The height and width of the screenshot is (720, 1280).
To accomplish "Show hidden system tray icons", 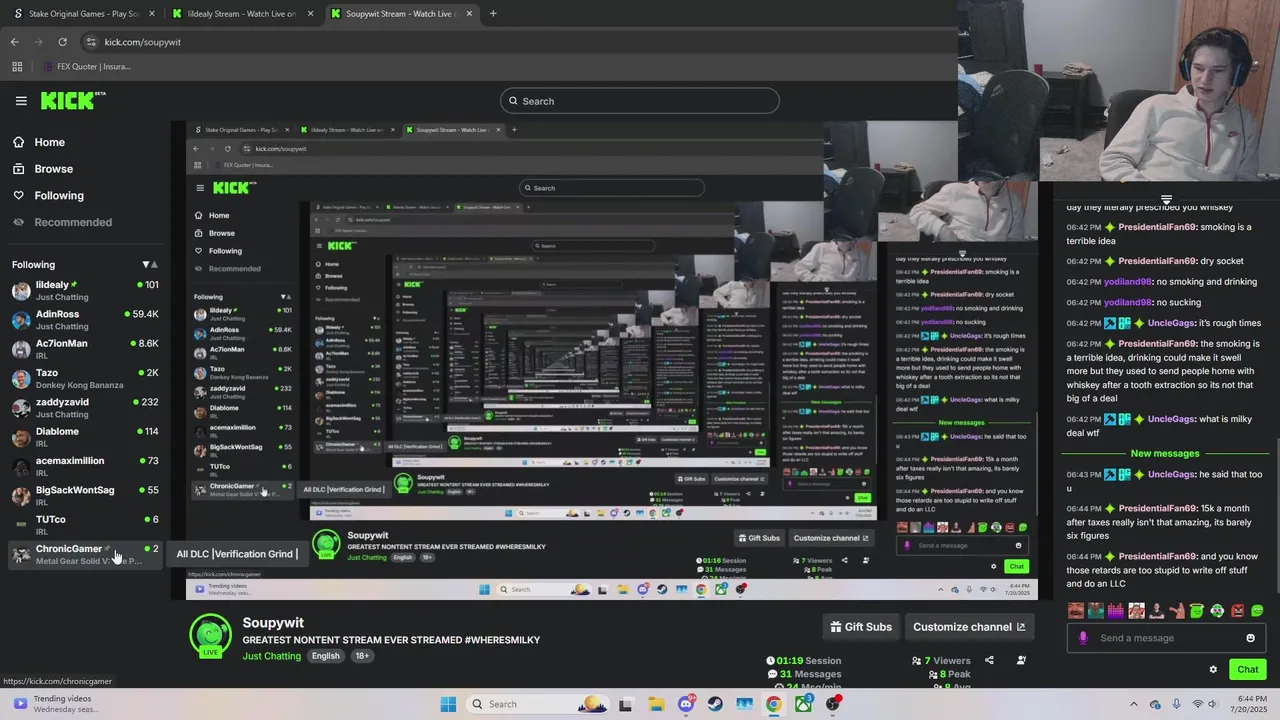I will click(1133, 704).
